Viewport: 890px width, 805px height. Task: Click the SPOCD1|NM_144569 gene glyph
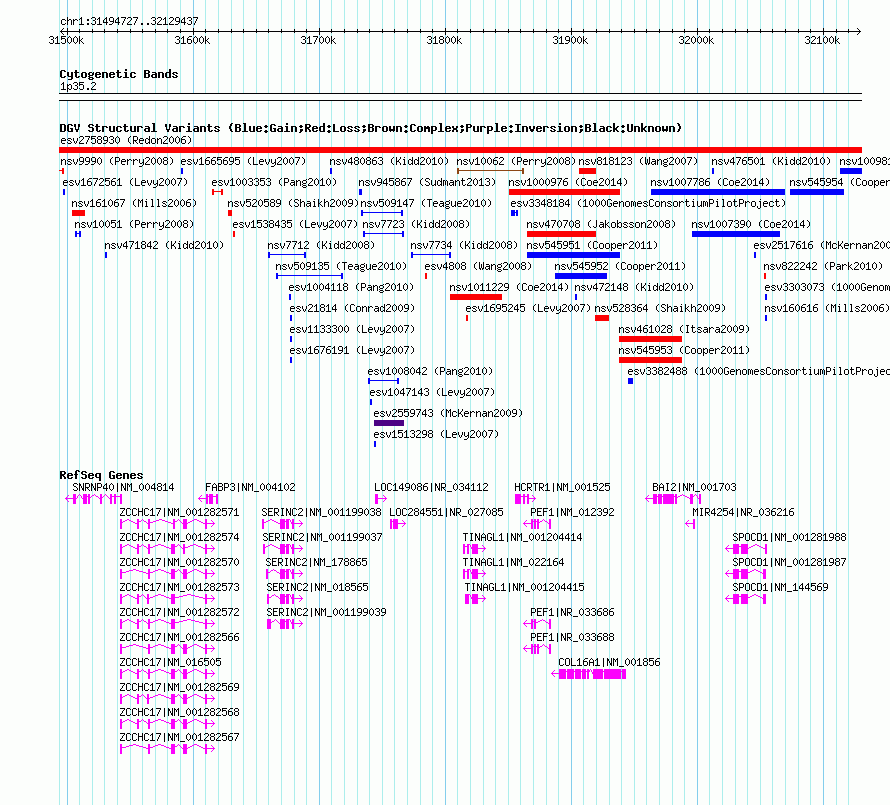746,599
